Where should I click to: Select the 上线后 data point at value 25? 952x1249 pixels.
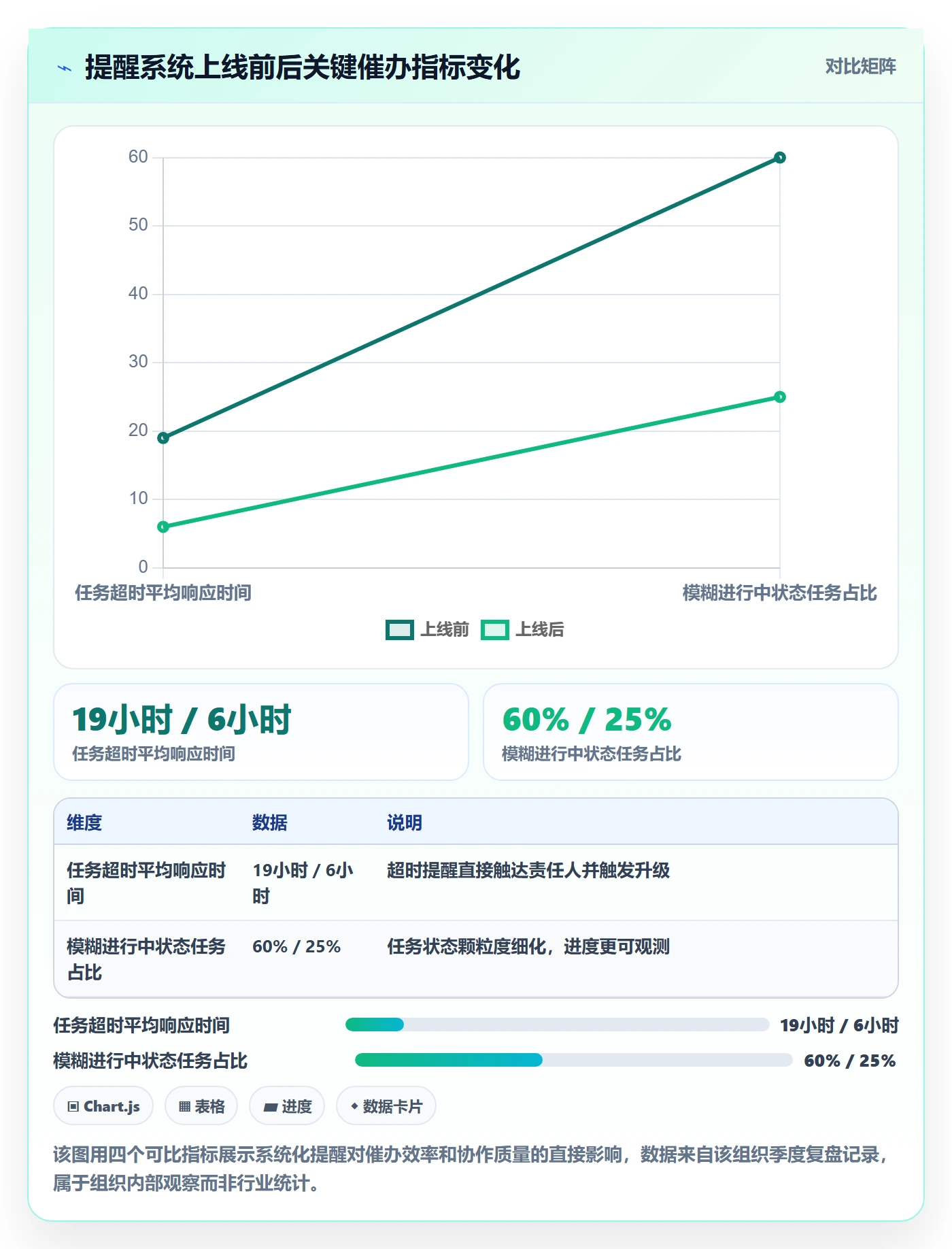pos(780,397)
